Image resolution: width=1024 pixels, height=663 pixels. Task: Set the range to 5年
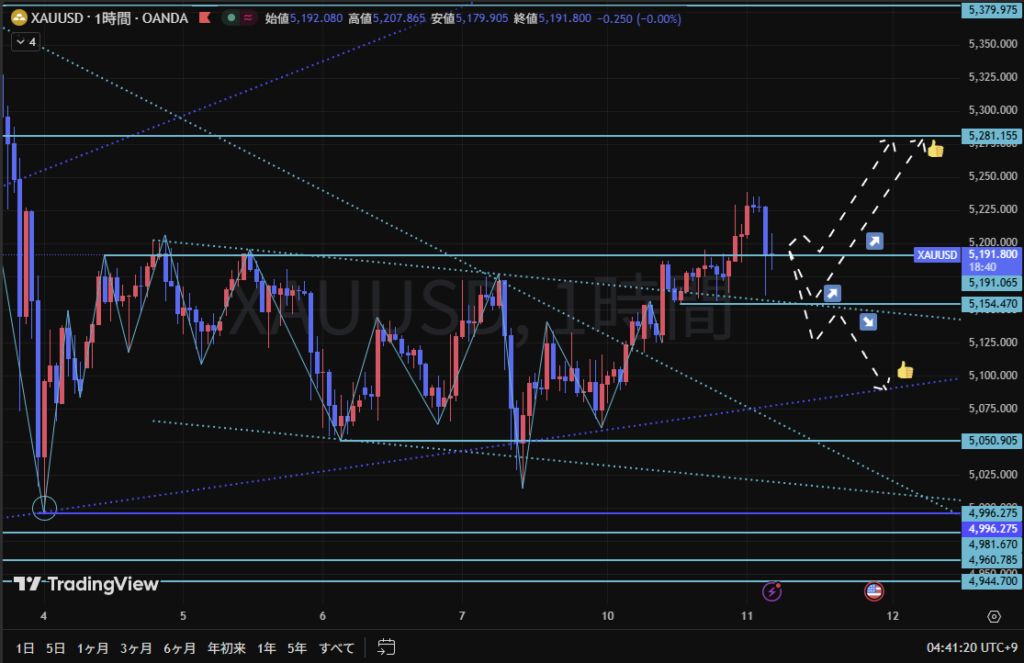point(297,648)
